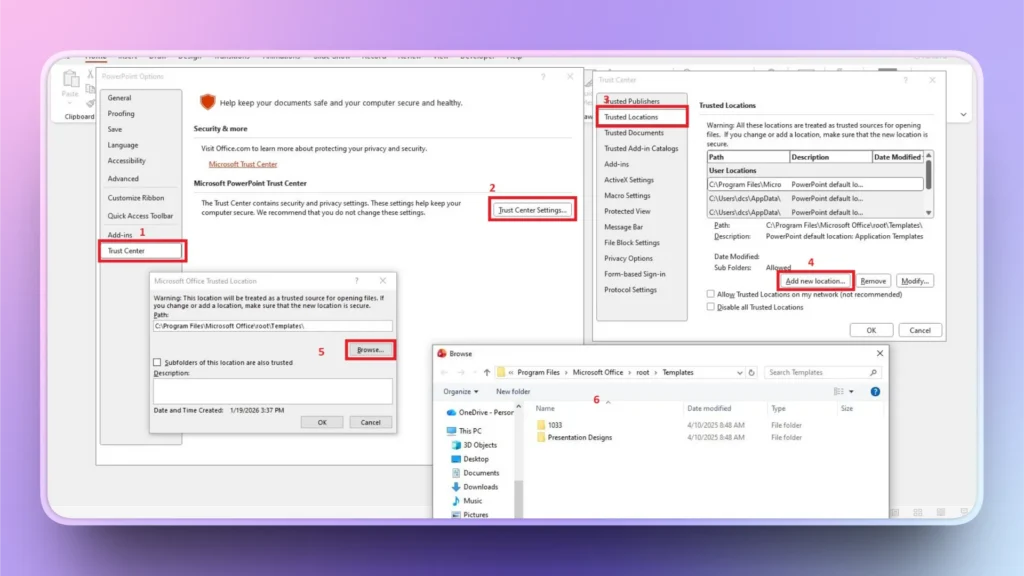Screen dimensions: 1024x576
Task: Click the refresh icon beside the address bar
Action: coord(751,372)
